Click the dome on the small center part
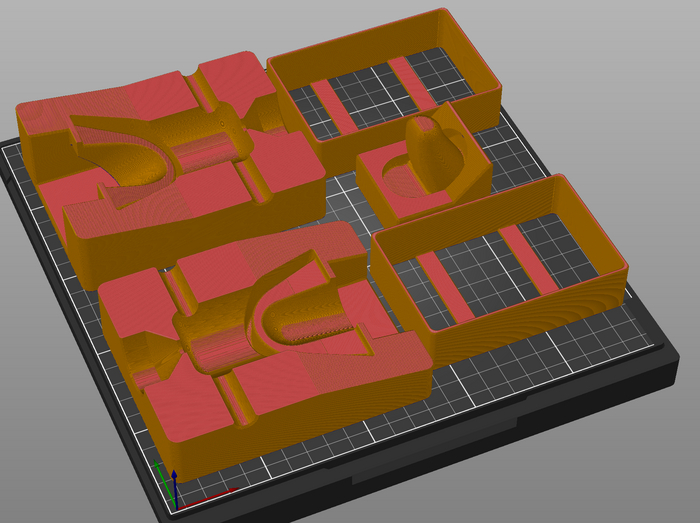The height and width of the screenshot is (523, 700). click(x=432, y=145)
